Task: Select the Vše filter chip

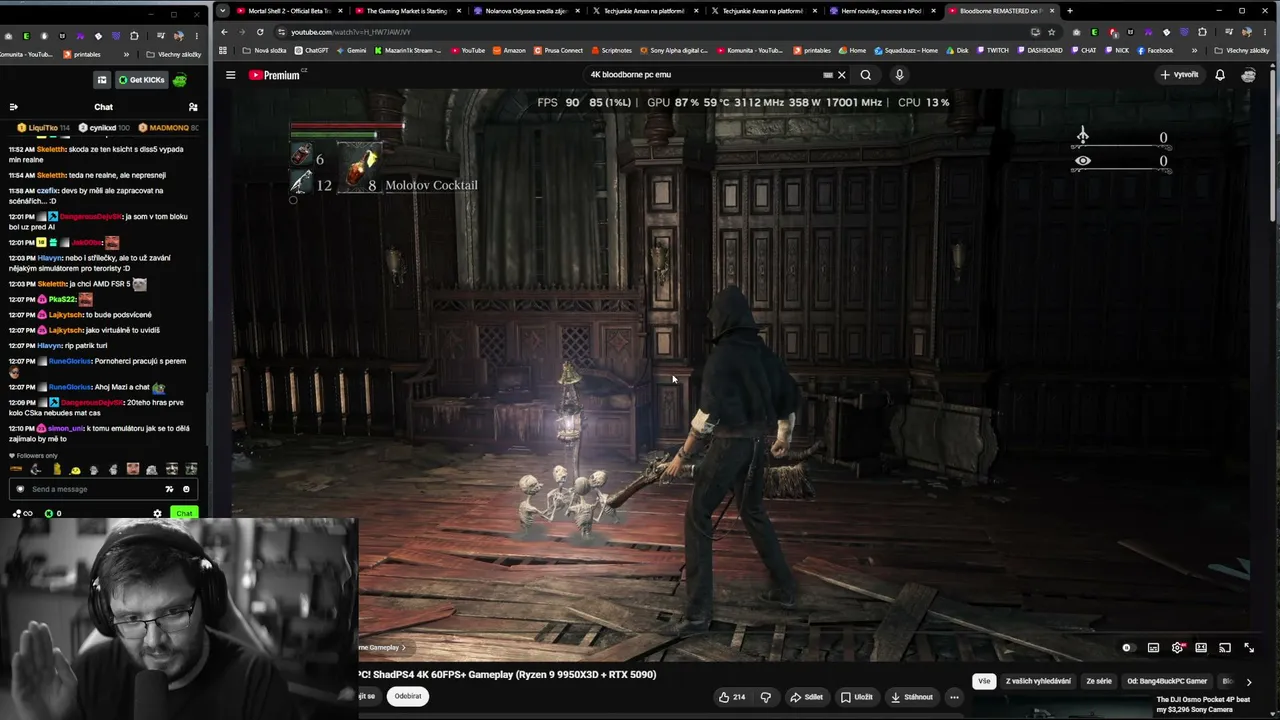Action: coord(984,681)
